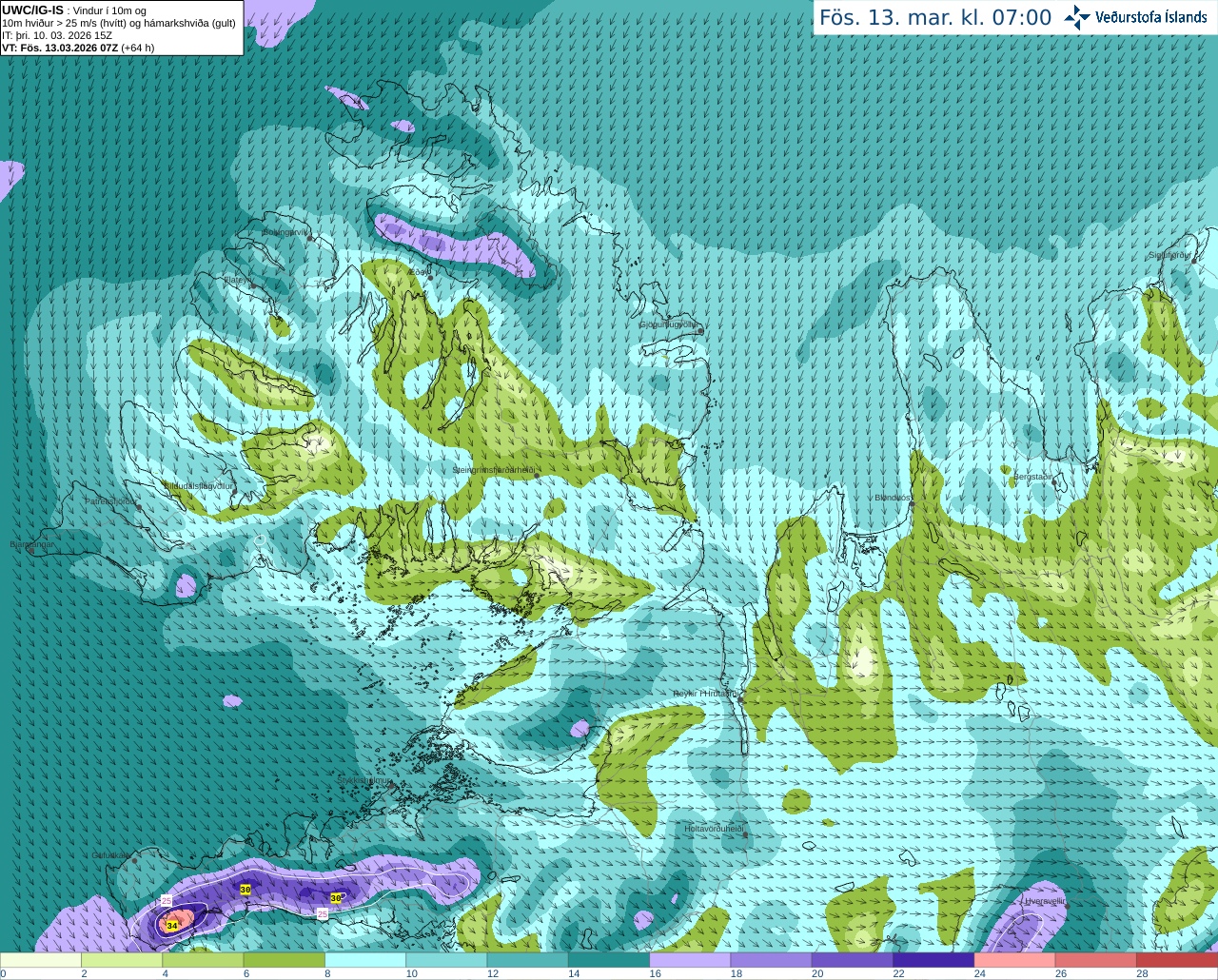Click the Patreksfjörður station label
This screenshot has height=980, width=1218.
coord(111,500)
